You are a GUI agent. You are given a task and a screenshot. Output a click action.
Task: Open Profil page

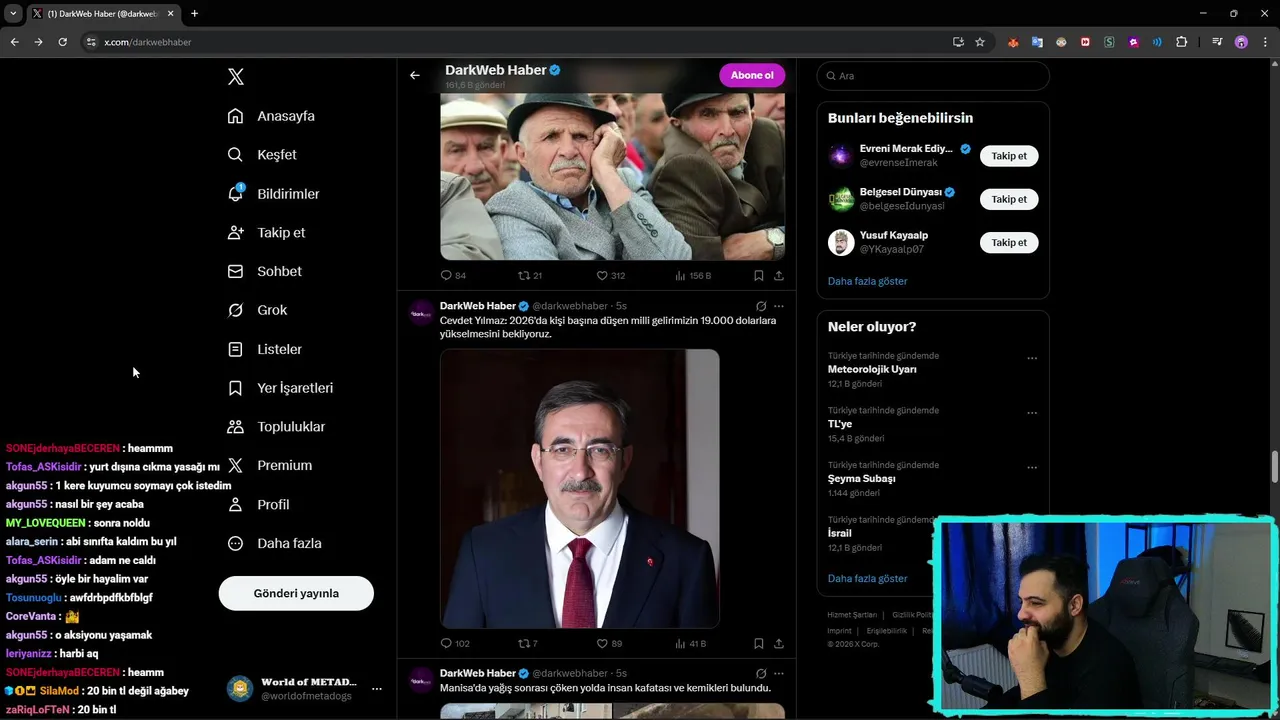coord(258,504)
